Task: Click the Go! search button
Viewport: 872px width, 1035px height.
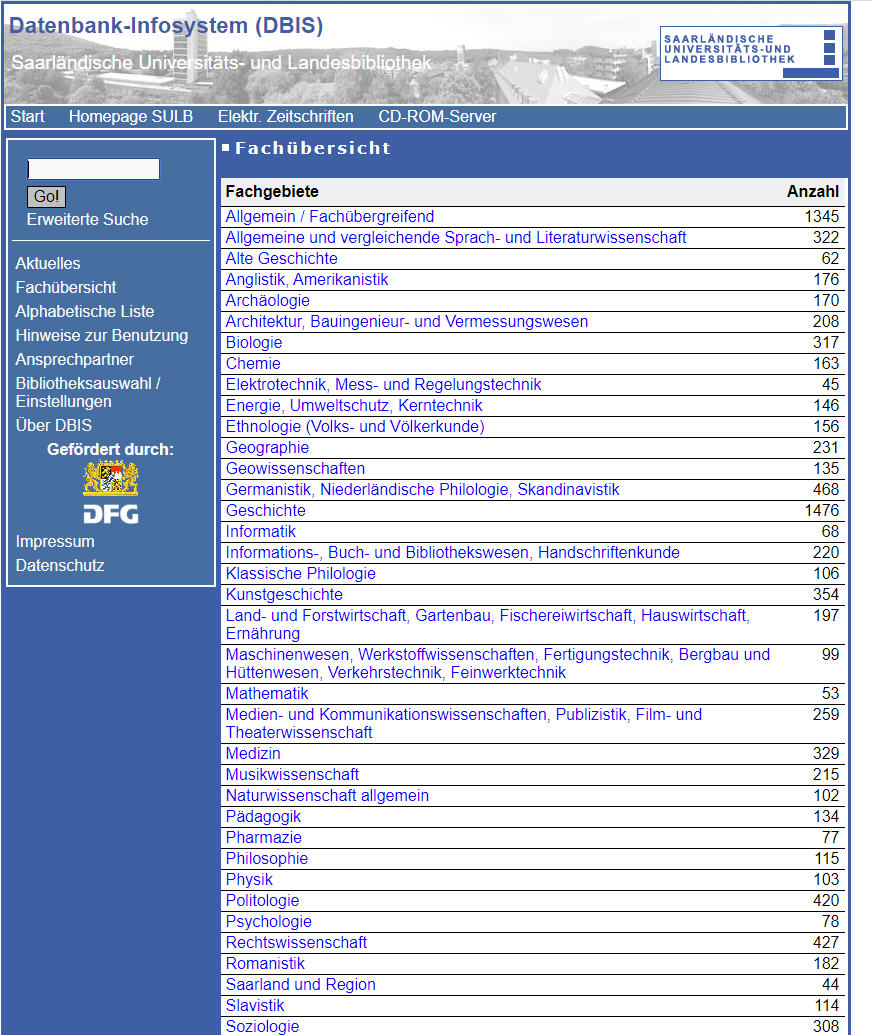Action: [46, 197]
